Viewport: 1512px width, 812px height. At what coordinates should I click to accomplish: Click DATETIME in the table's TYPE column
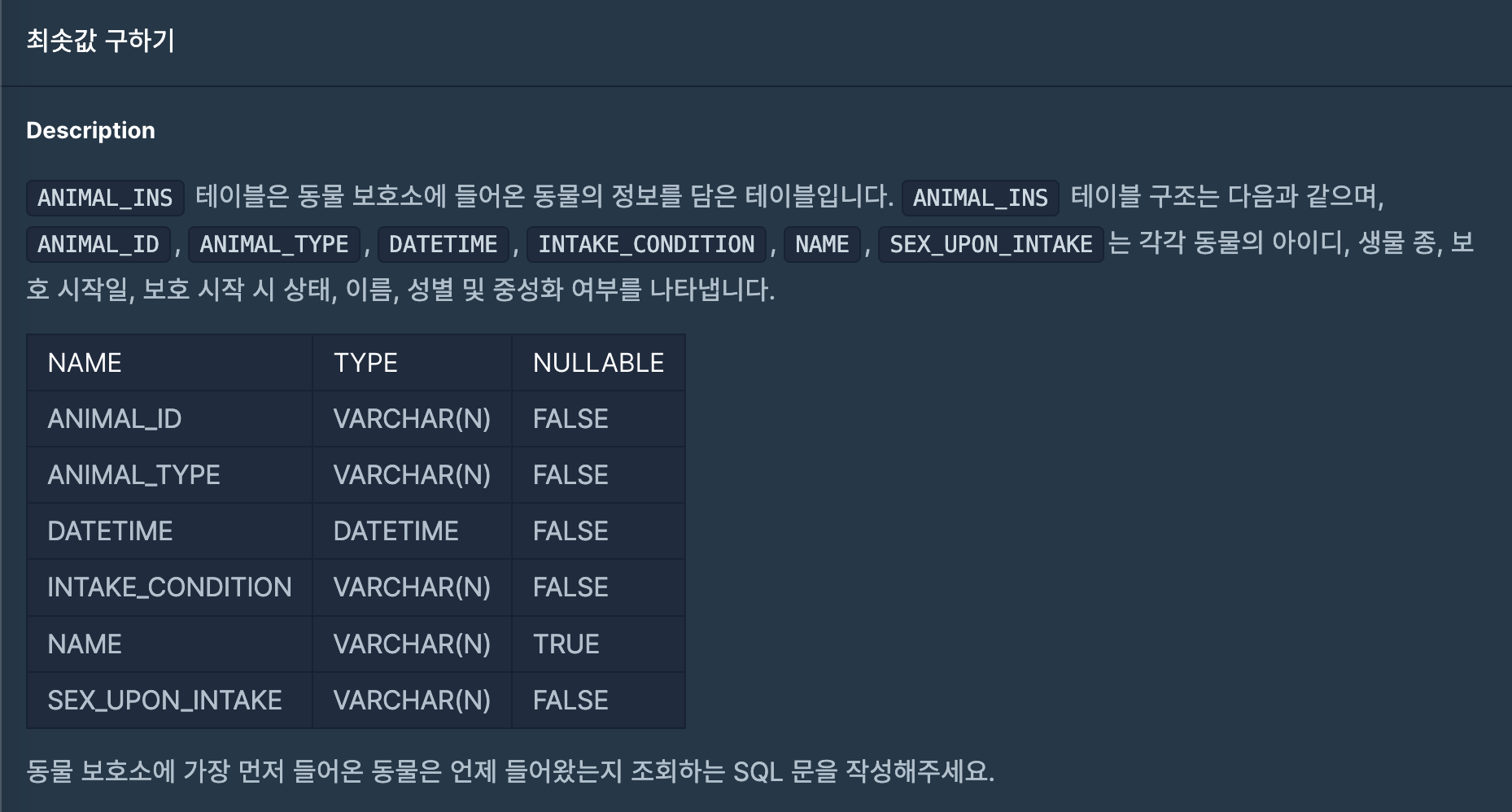coord(395,531)
